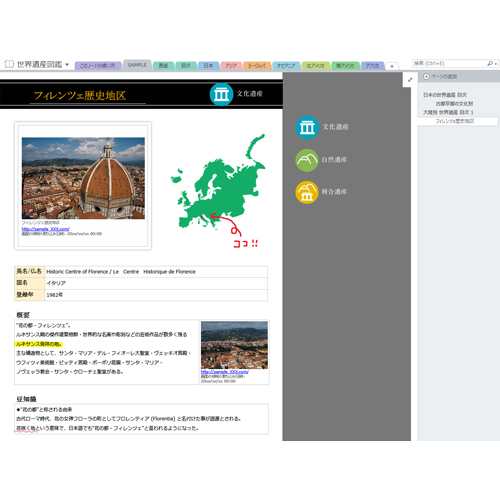The width and height of the screenshot is (500, 500).
Task: Select the green 自然遺産 mountain icon
Action: [x=307, y=160]
